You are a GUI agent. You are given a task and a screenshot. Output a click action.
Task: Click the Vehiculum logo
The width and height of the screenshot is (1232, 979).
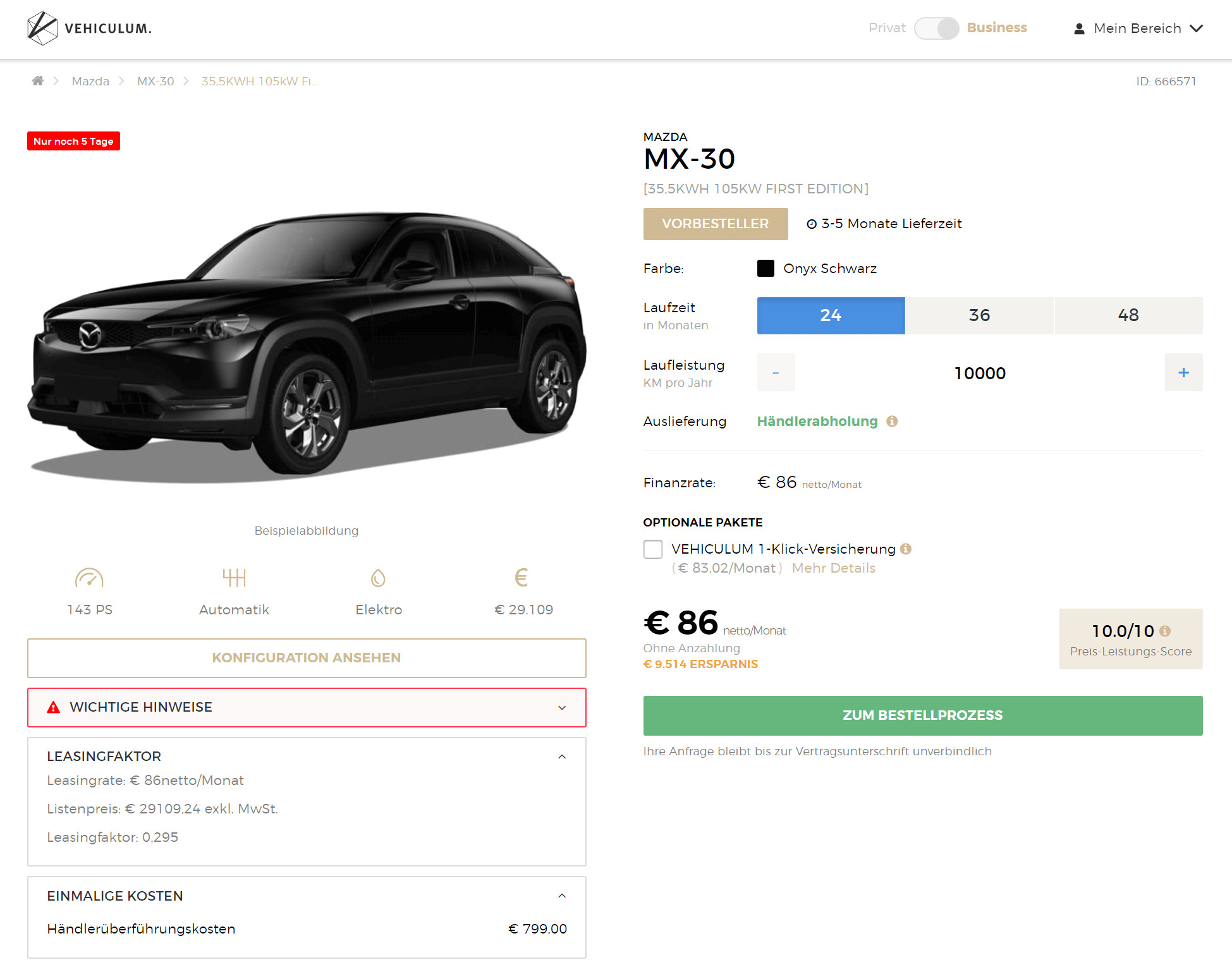coord(89,28)
